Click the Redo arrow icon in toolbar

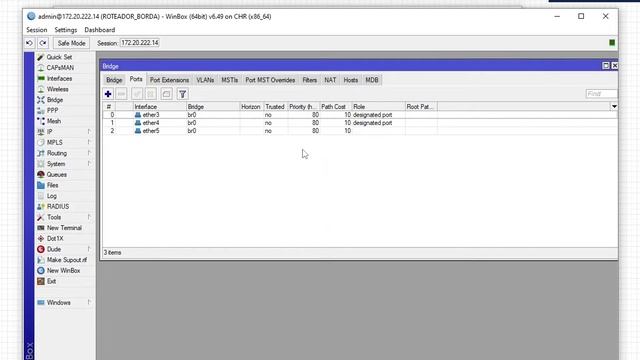43,43
